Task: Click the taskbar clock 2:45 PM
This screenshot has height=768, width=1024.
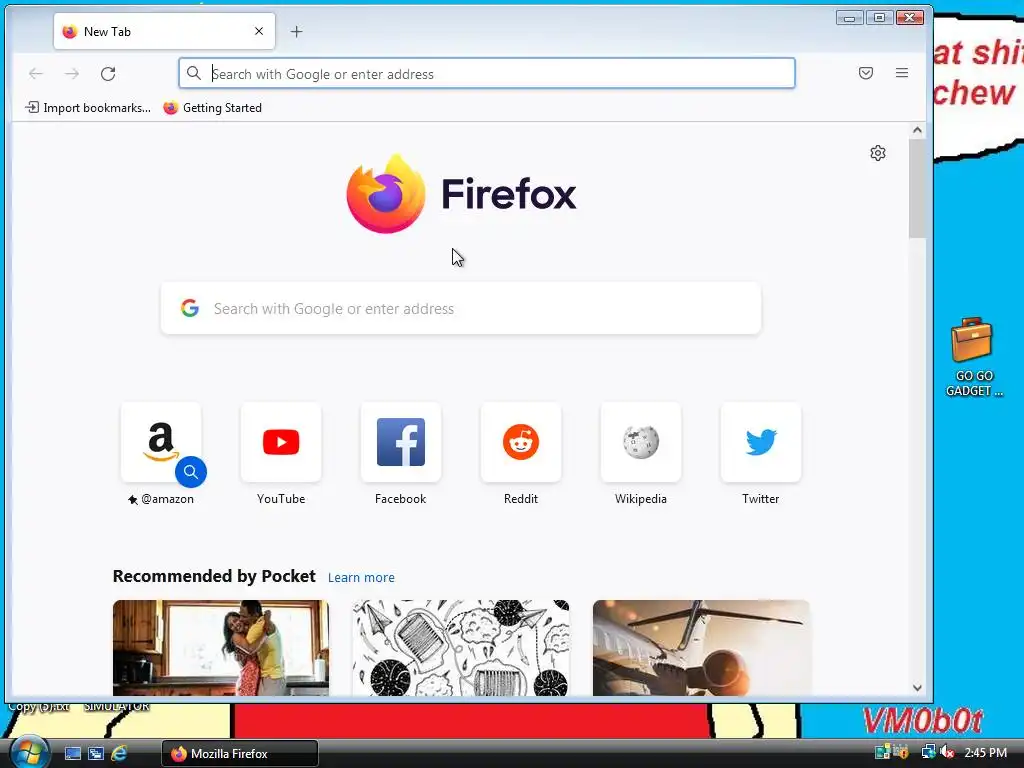Action: click(985, 753)
